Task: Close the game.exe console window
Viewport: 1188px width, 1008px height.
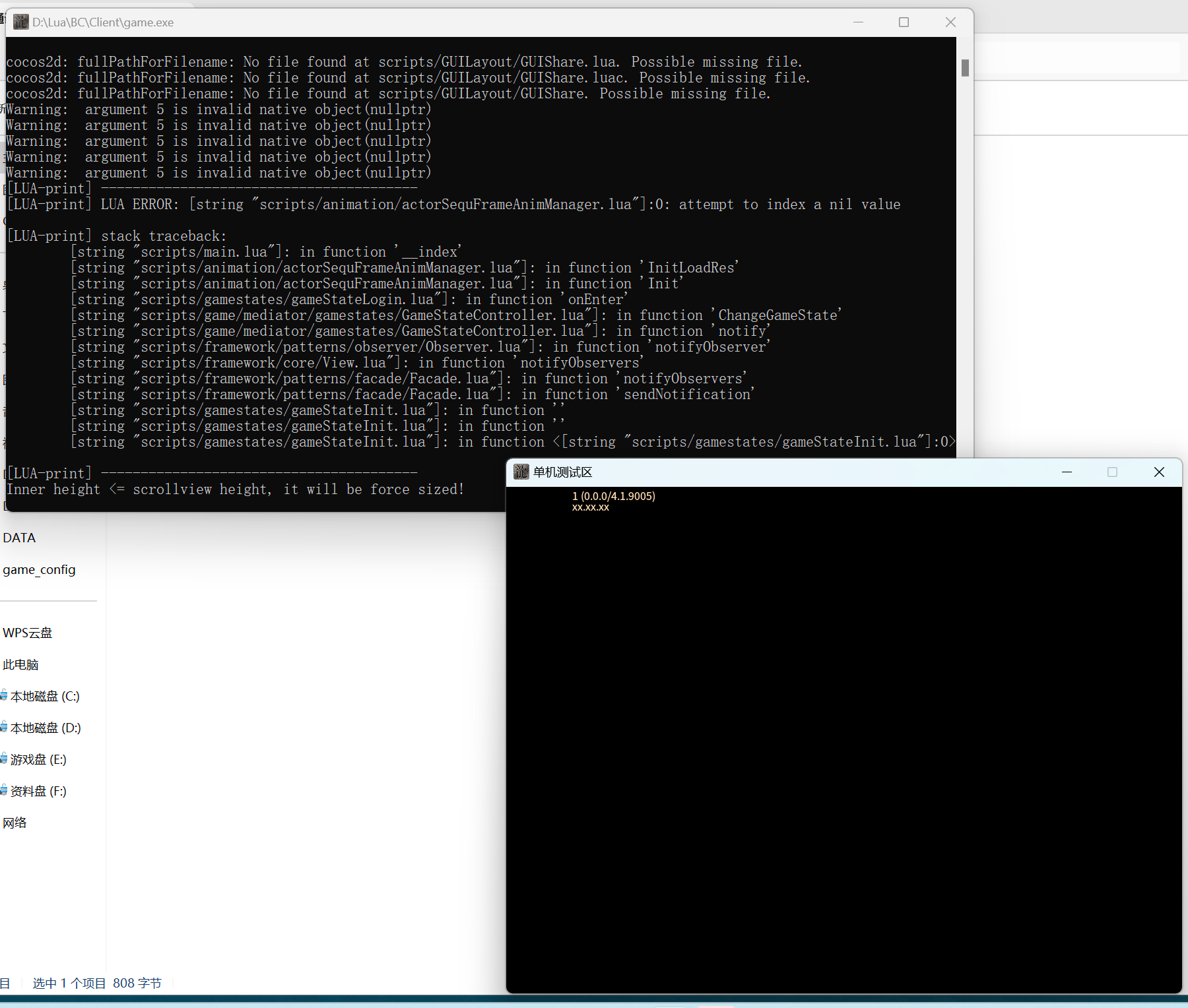Action: pos(950,22)
